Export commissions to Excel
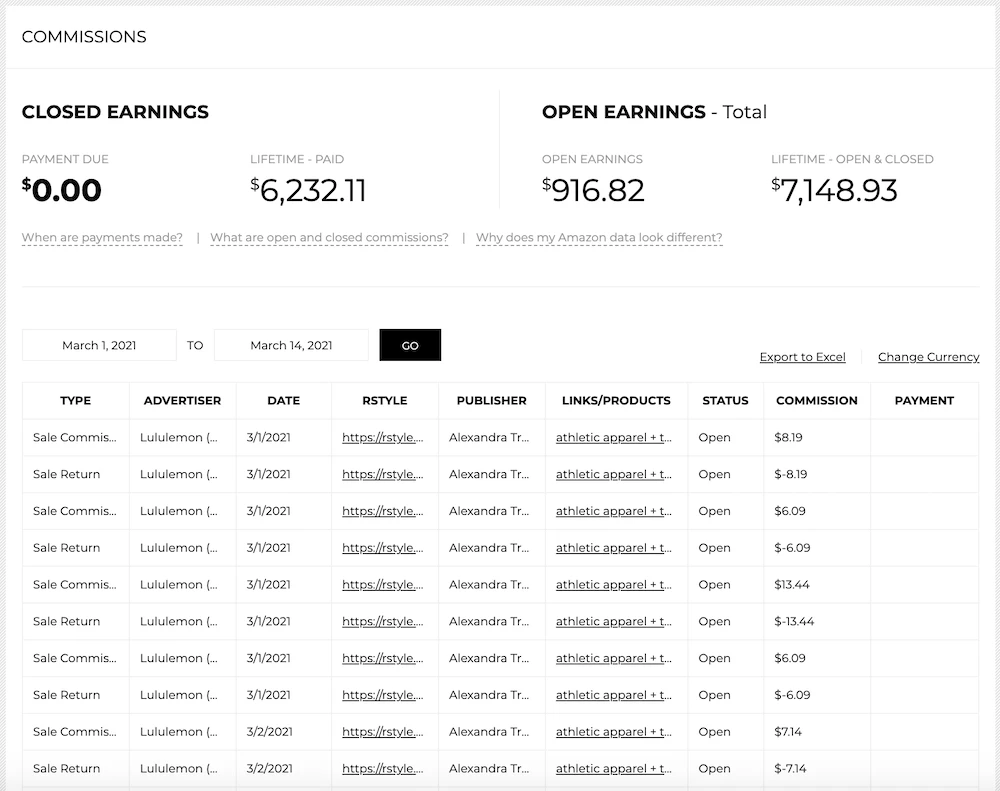1000x791 pixels. click(x=802, y=357)
